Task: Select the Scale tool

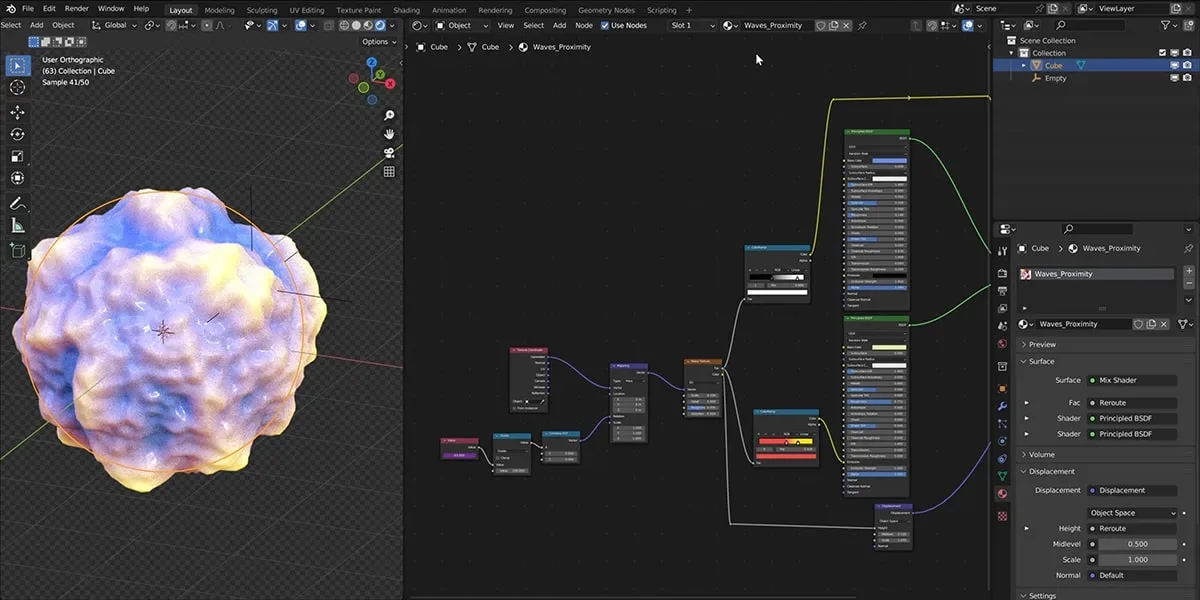Action: click(x=17, y=156)
